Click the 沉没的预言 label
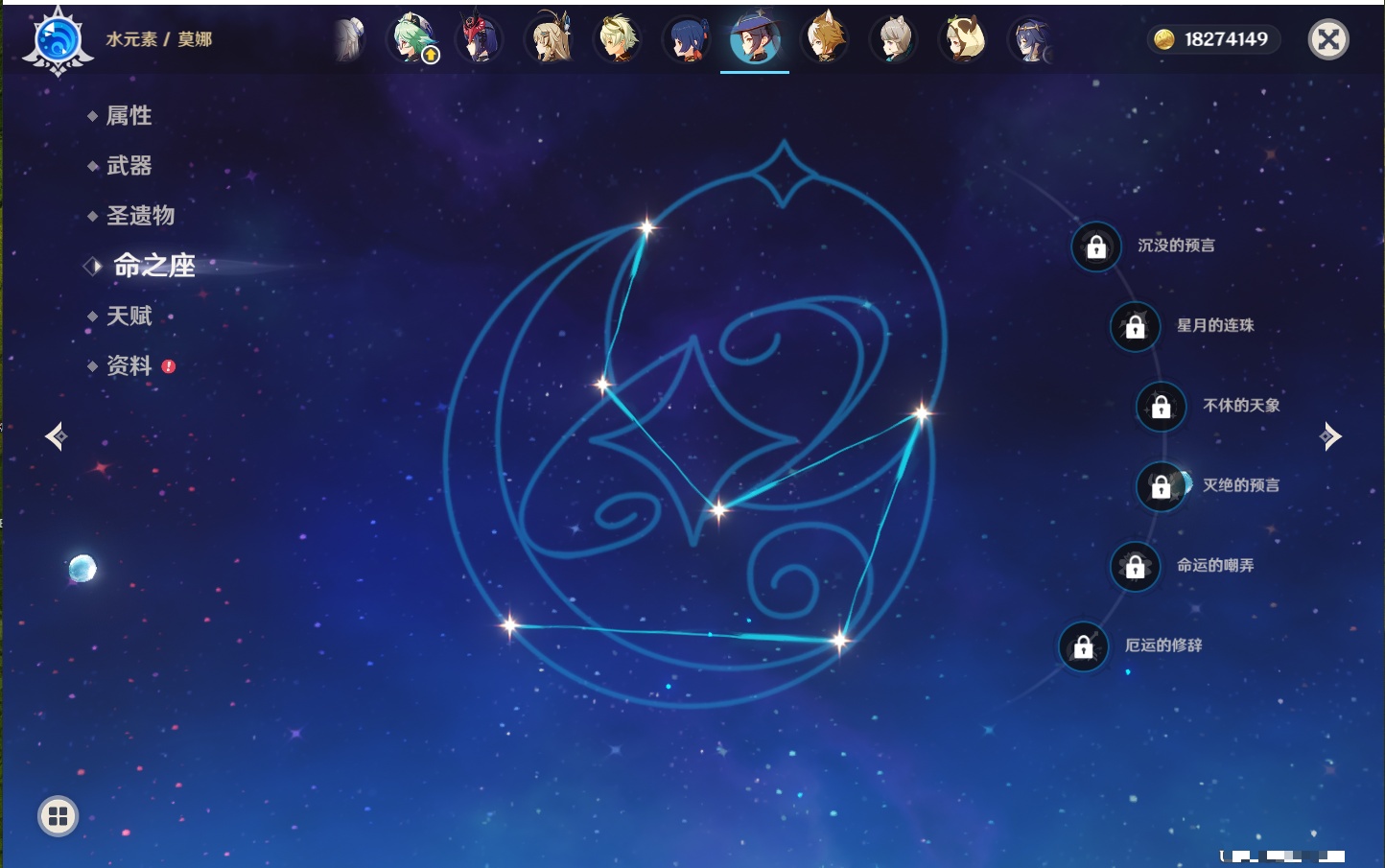This screenshot has height=868, width=1385. pyautogui.click(x=1176, y=246)
